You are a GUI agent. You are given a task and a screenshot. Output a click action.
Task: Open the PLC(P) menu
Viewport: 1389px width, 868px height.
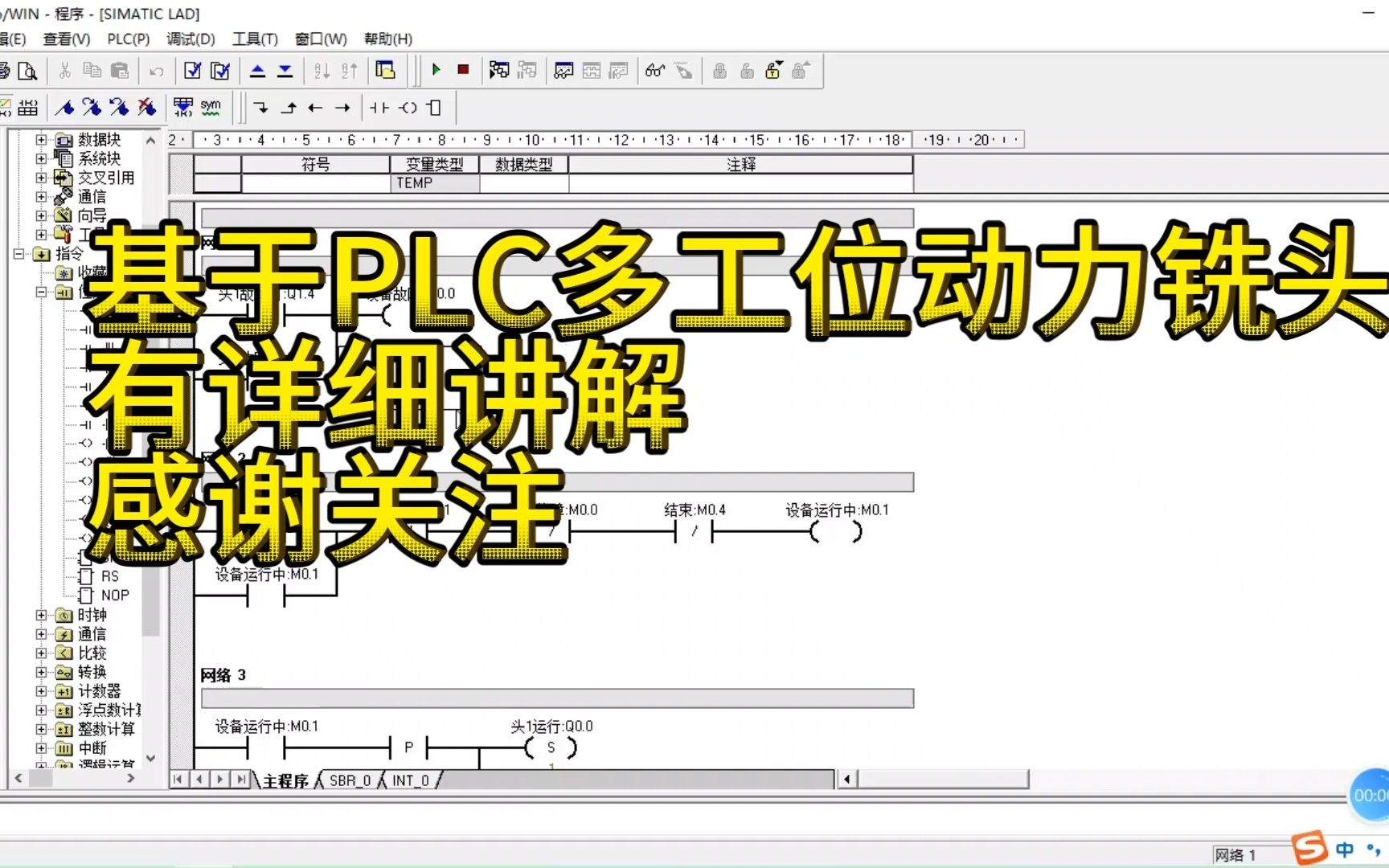click(x=127, y=39)
